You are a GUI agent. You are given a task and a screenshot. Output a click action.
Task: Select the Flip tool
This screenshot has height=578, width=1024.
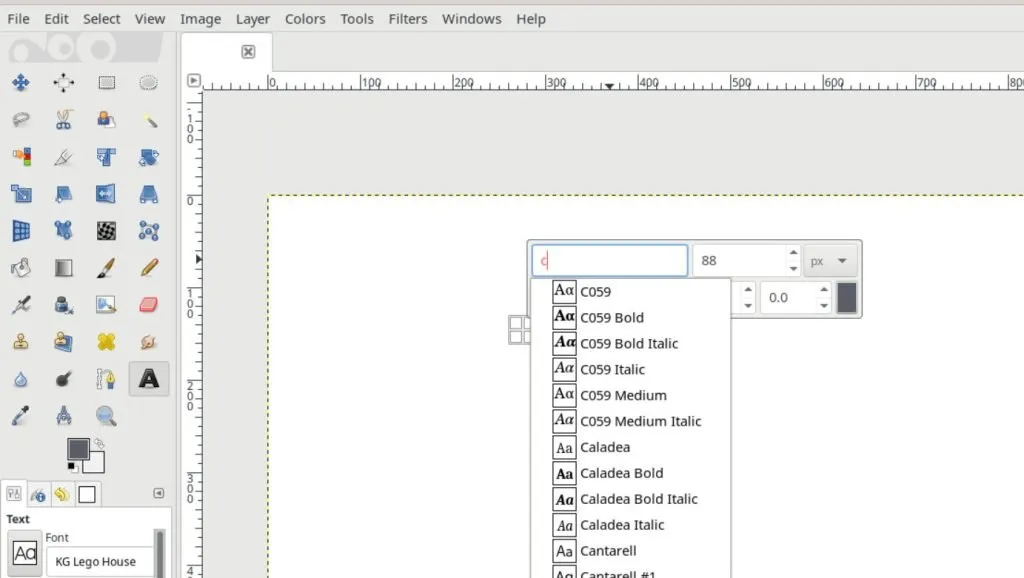(x=106, y=194)
